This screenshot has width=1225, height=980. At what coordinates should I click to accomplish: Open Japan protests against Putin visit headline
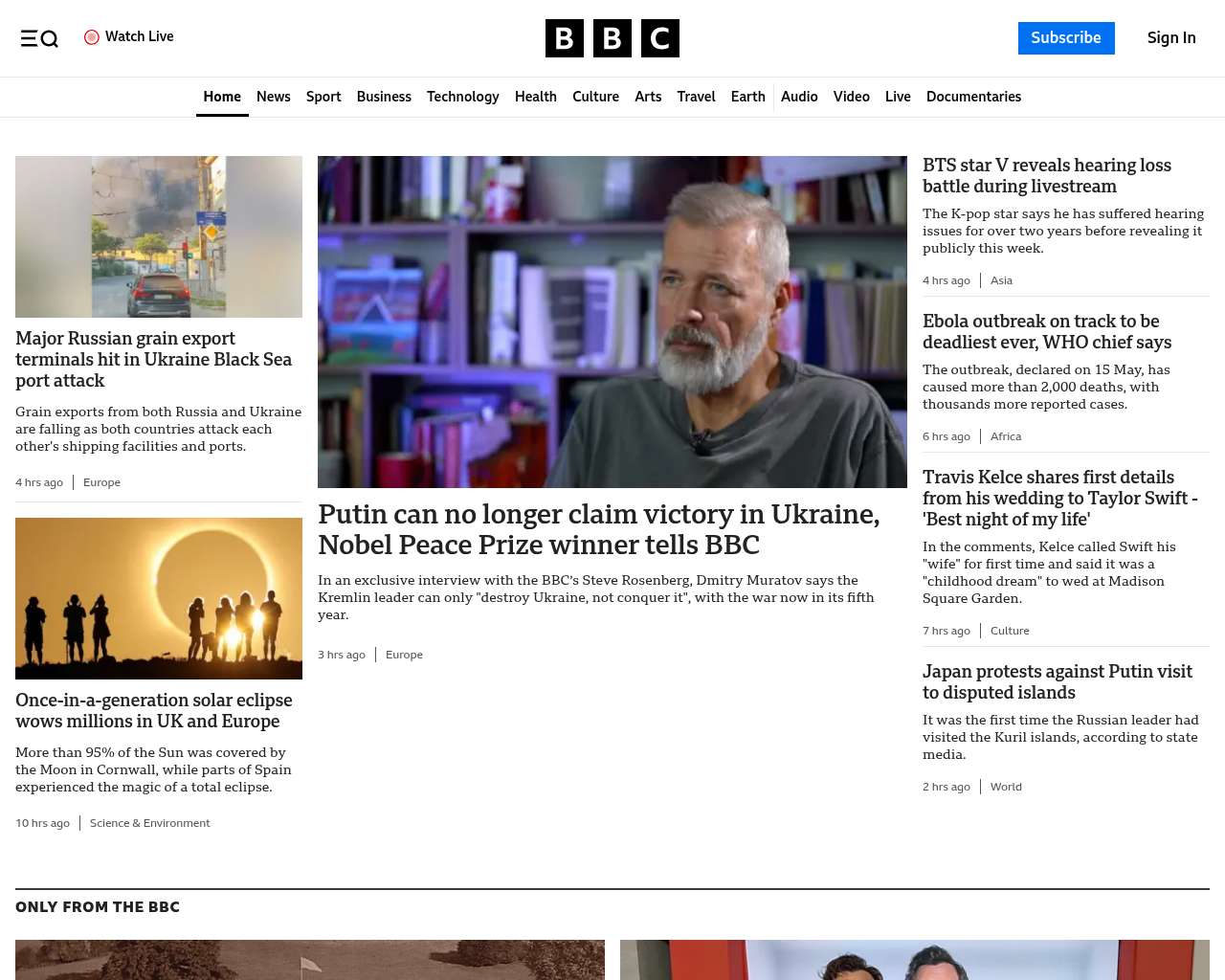[x=1058, y=681]
